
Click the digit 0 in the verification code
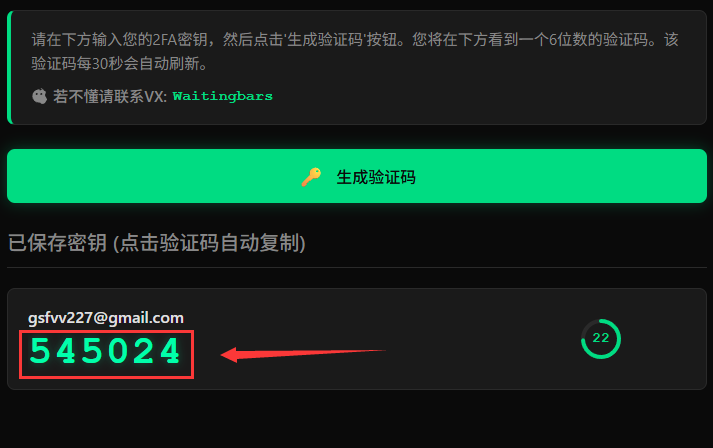pos(119,351)
